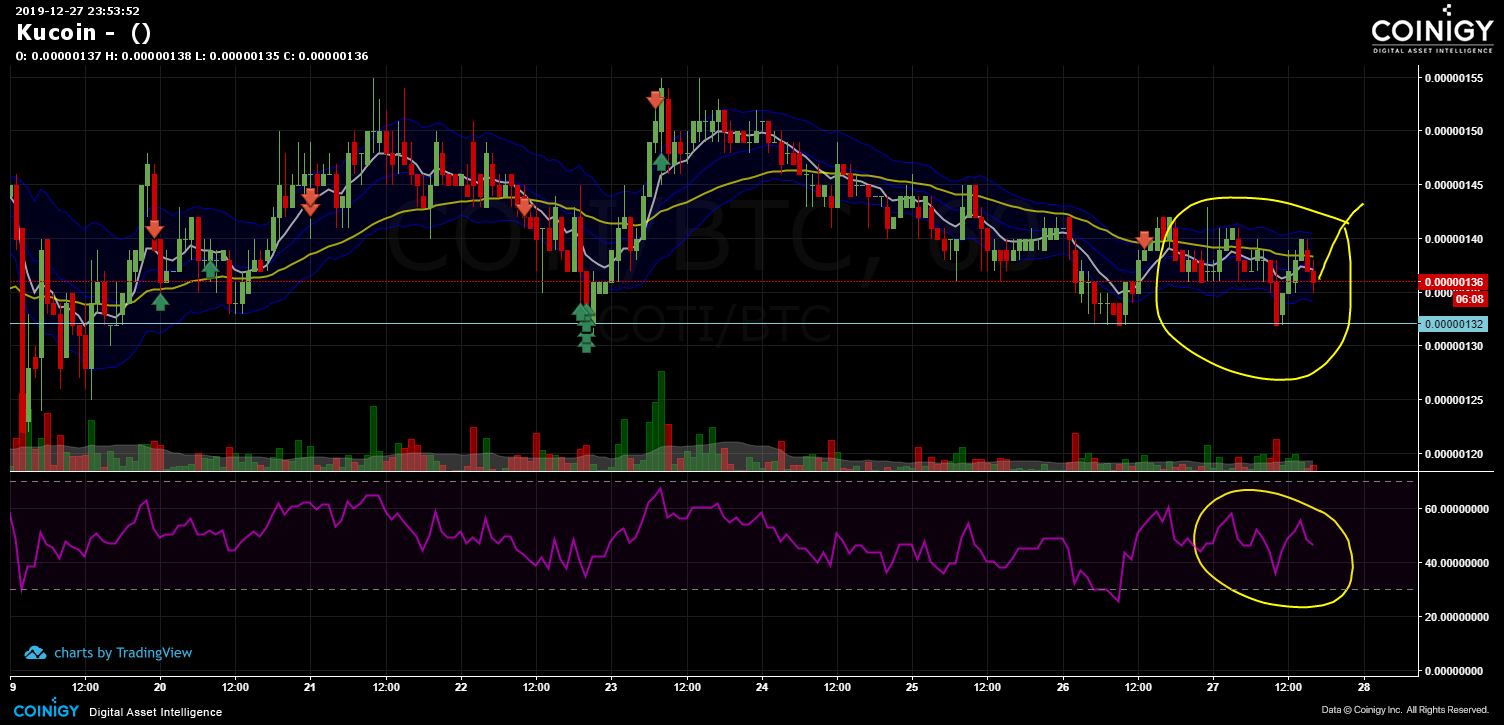Click the 06:08 candle countdown timer
Image resolution: width=1504 pixels, height=725 pixels.
coord(1468,298)
